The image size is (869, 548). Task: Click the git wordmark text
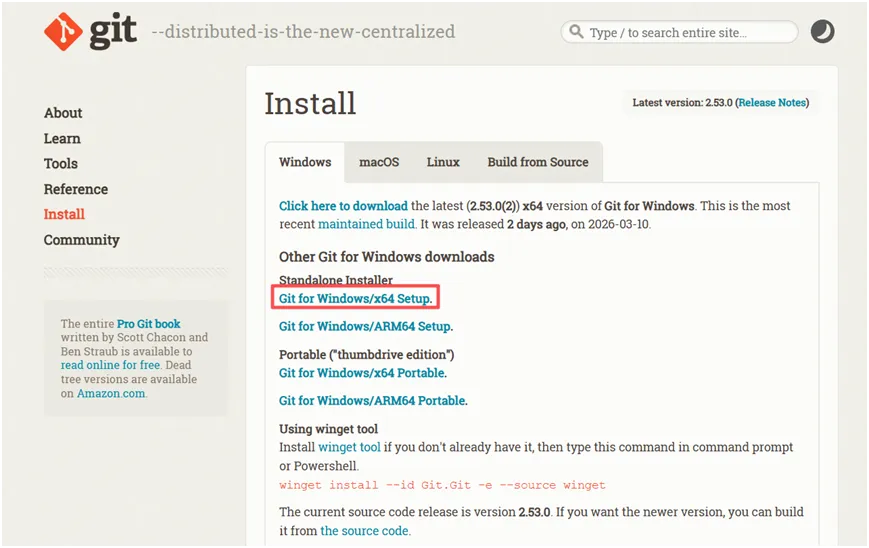tap(113, 30)
